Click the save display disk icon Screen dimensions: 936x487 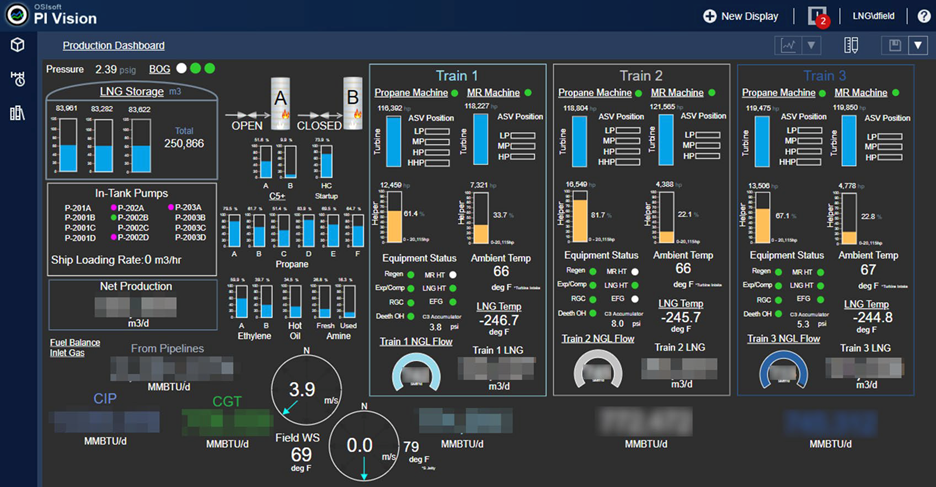(894, 45)
